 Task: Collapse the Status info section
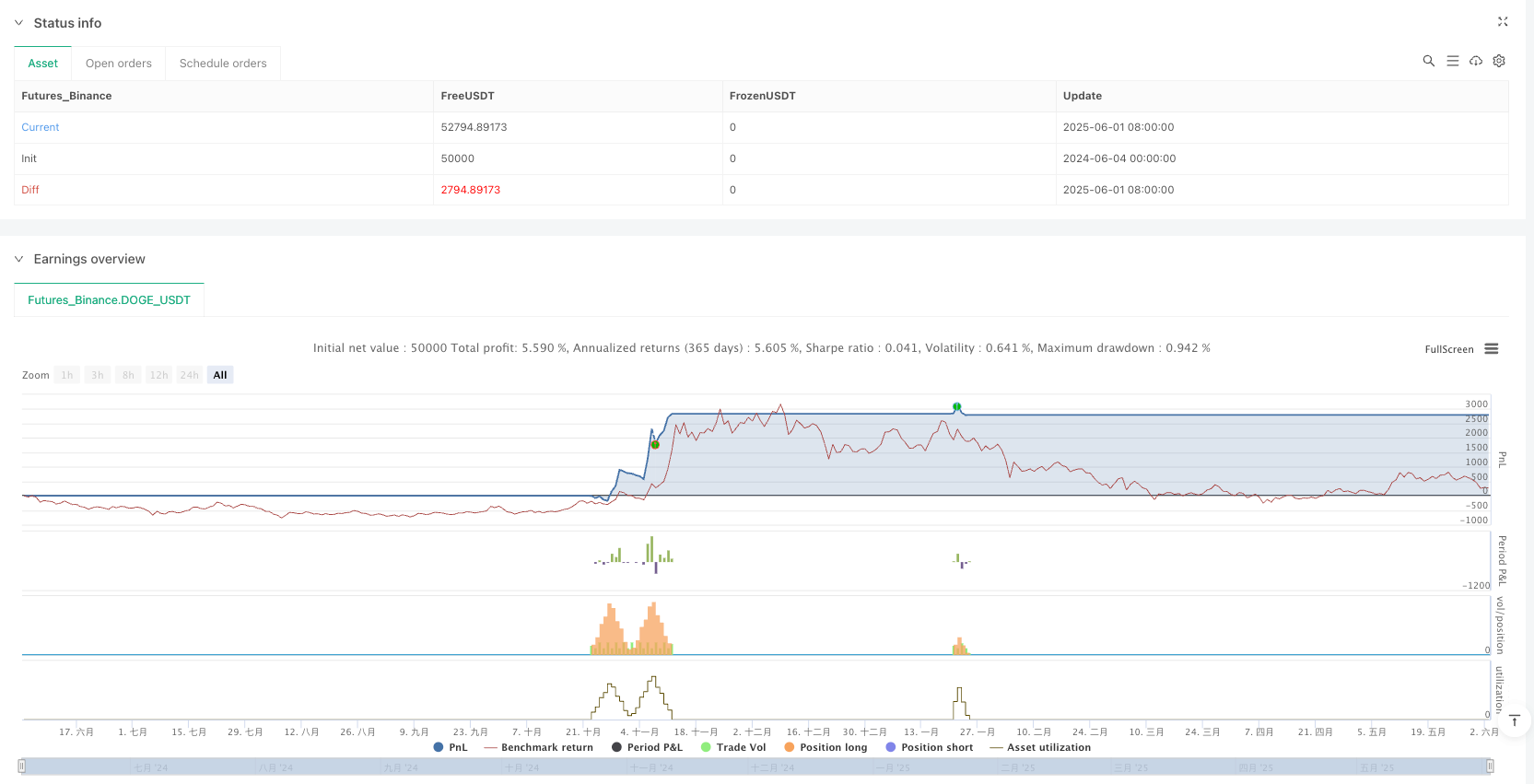coord(18,23)
